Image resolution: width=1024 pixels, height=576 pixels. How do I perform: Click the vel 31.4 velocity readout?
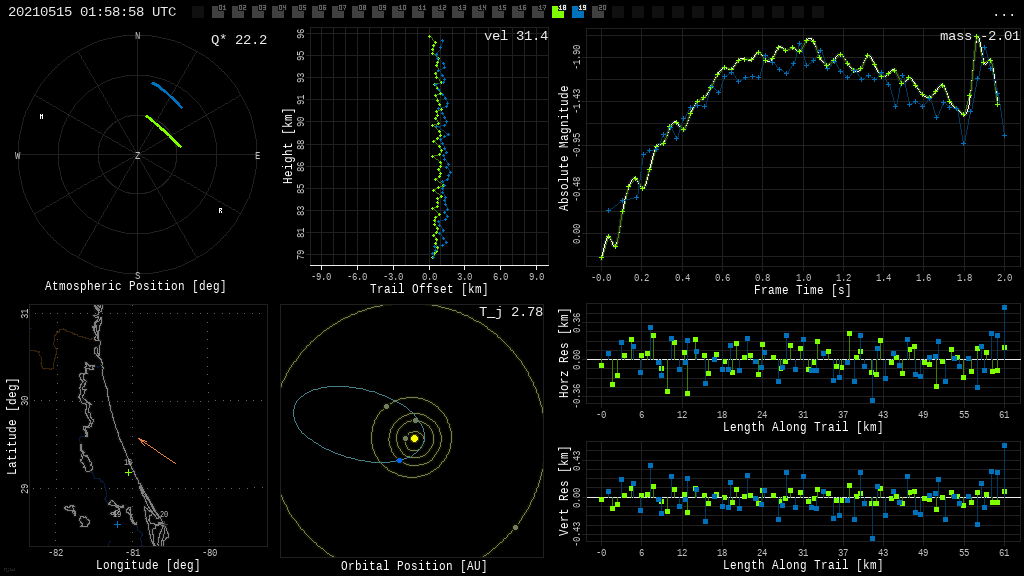tap(516, 36)
